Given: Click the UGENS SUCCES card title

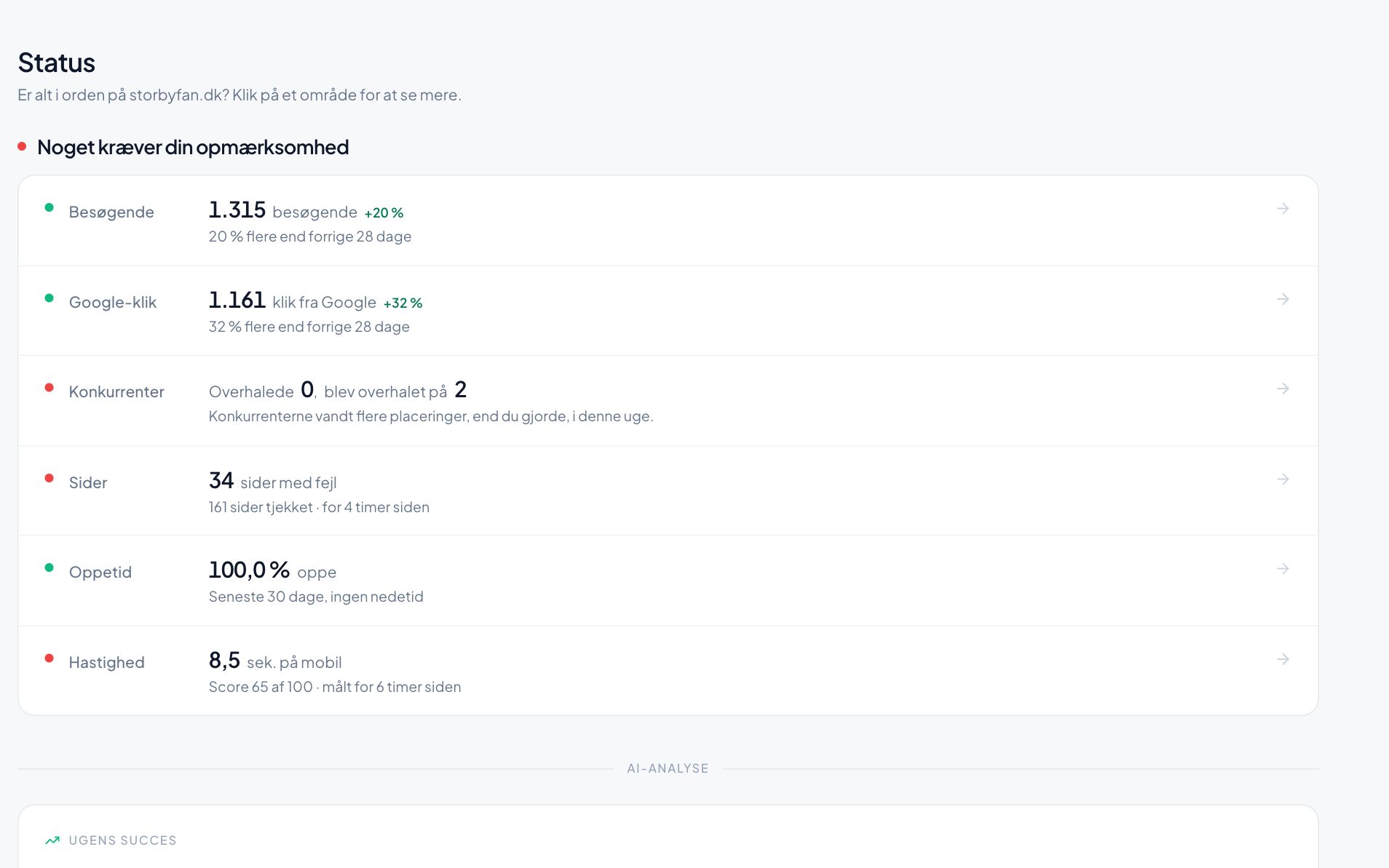Looking at the screenshot, I should [122, 840].
